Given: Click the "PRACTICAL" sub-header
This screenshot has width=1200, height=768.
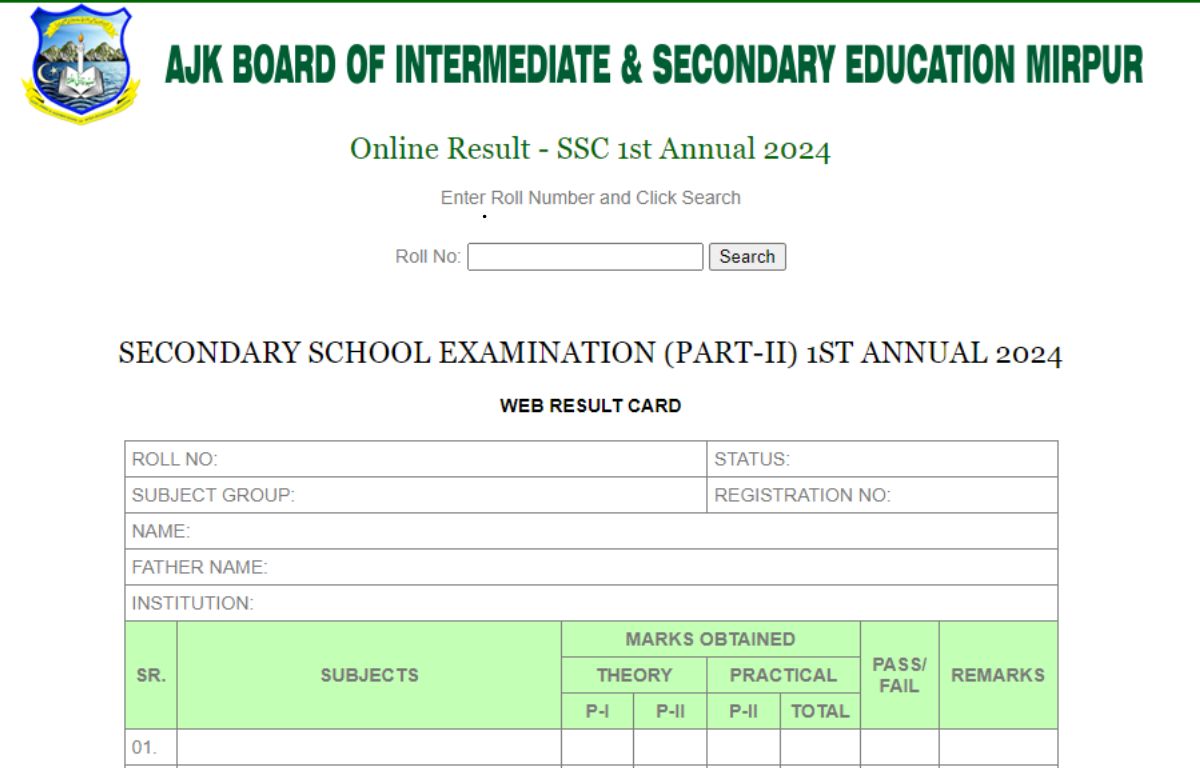Looking at the screenshot, I should pos(783,675).
